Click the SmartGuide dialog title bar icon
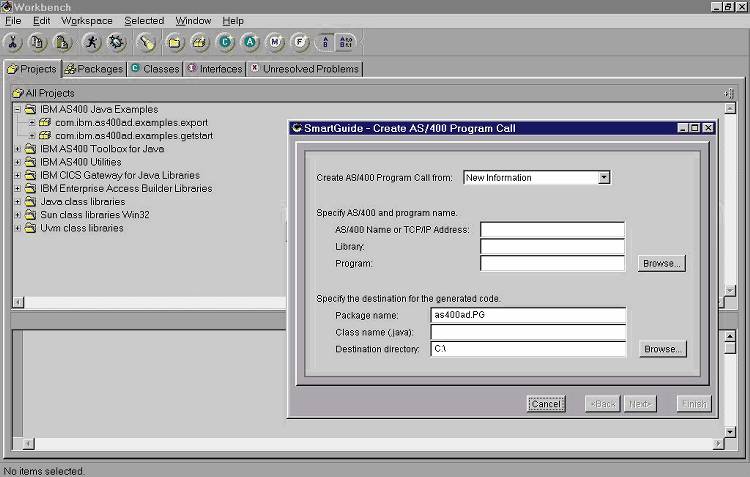750x477 pixels. [297, 128]
